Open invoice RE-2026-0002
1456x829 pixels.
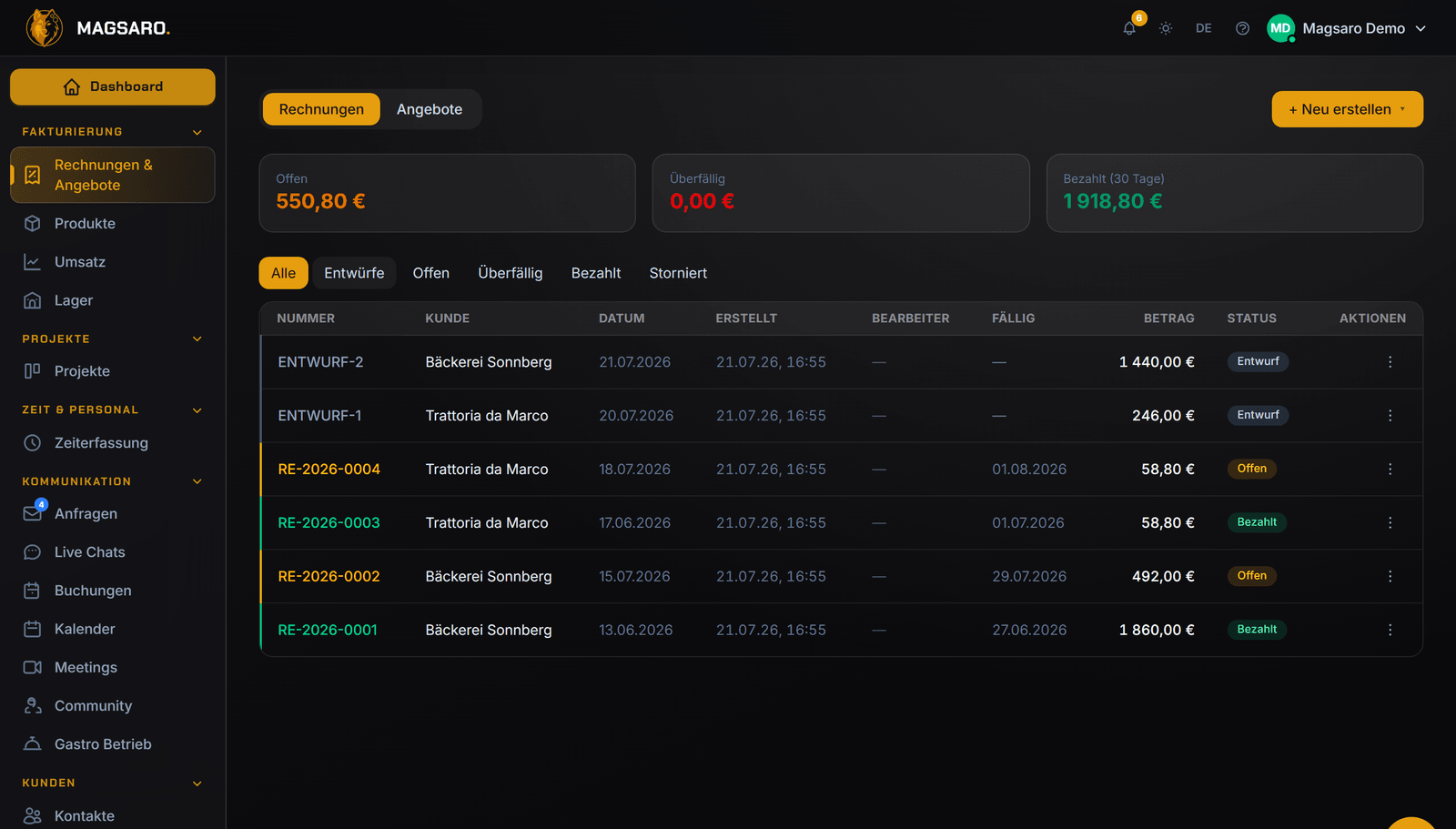(x=329, y=577)
